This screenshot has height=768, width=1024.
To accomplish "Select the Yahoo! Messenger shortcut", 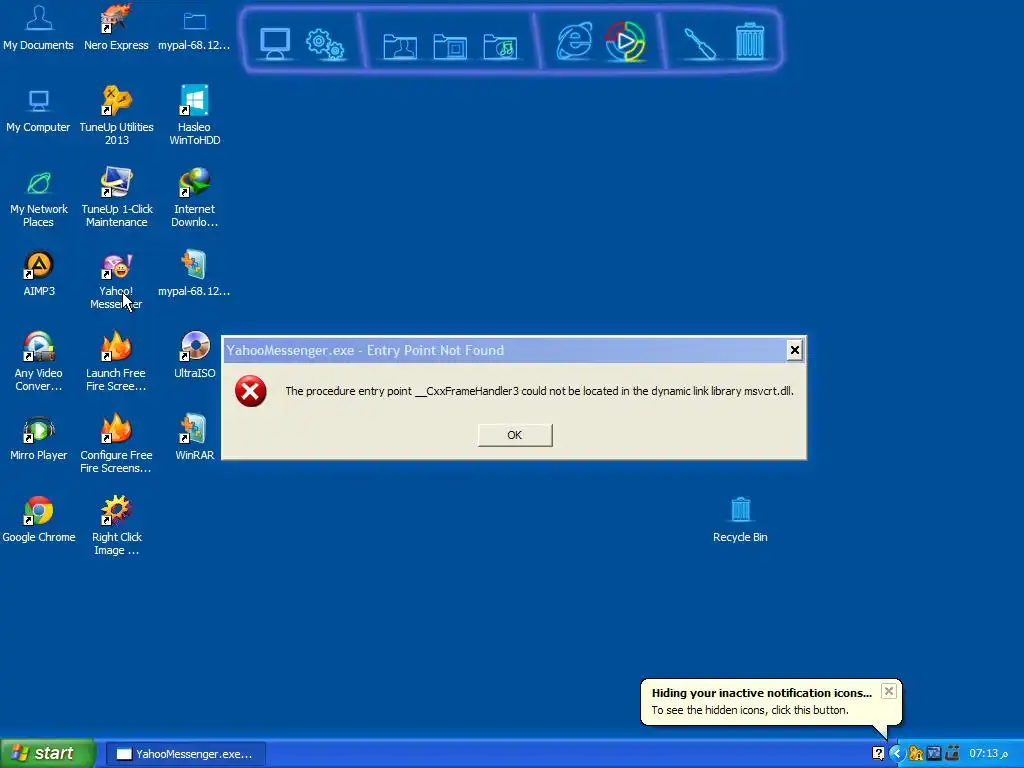I will coord(116,281).
